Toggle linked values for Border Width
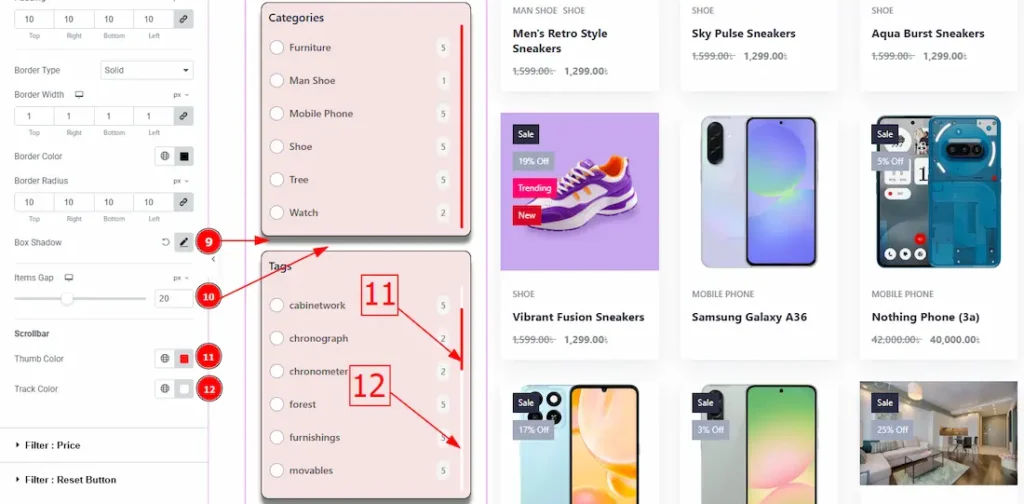The image size is (1024, 504). [184, 116]
